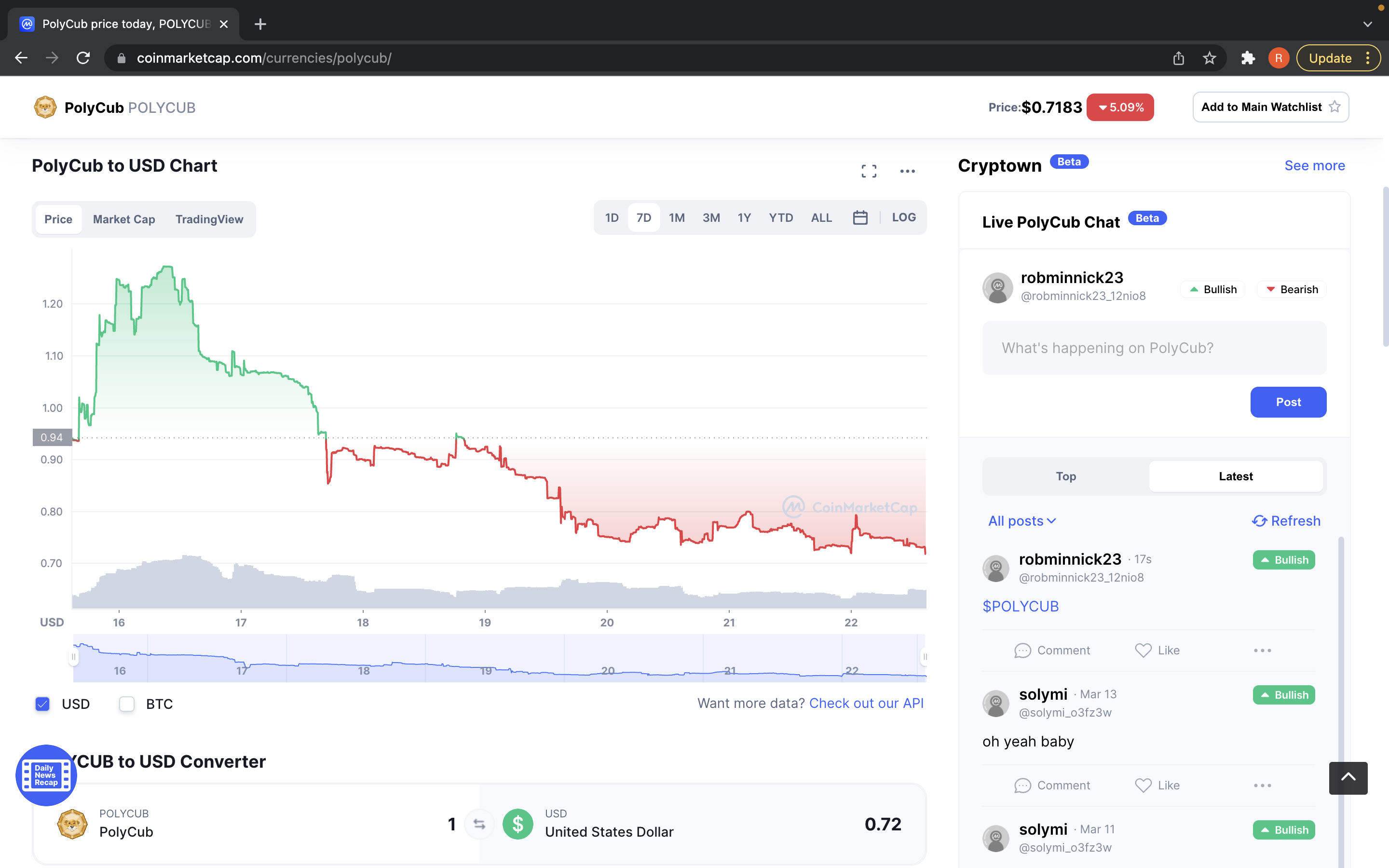The width and height of the screenshot is (1389, 868).
Task: Switch to TradingView chart tab
Action: click(209, 219)
